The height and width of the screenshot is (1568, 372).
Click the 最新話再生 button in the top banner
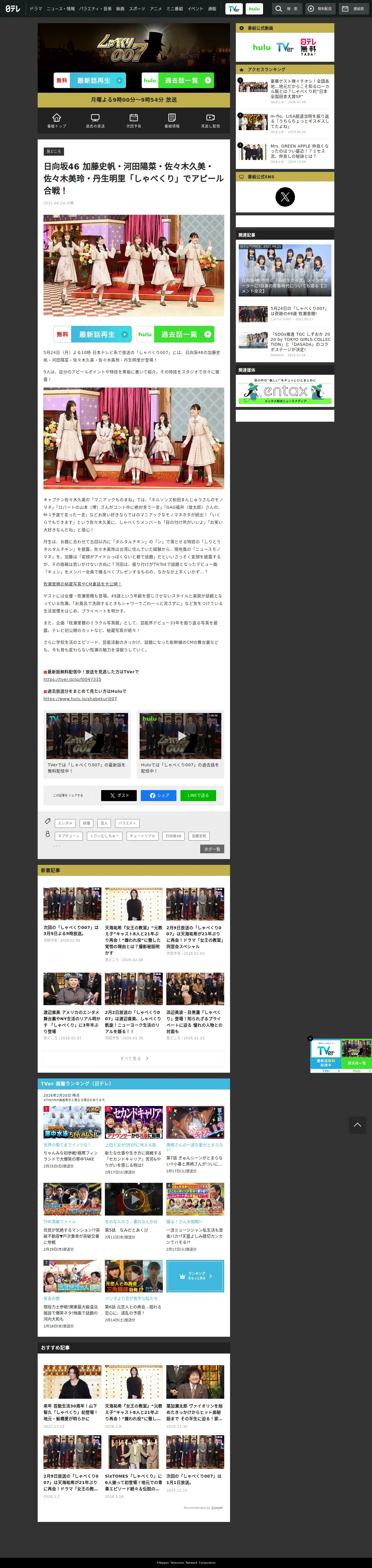pyautogui.click(x=90, y=80)
